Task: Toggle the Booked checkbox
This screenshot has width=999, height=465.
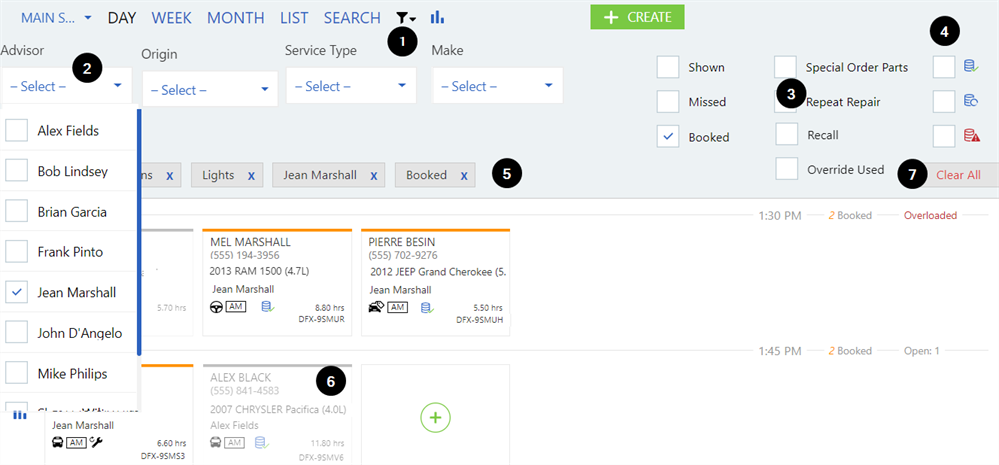Action: (x=668, y=137)
